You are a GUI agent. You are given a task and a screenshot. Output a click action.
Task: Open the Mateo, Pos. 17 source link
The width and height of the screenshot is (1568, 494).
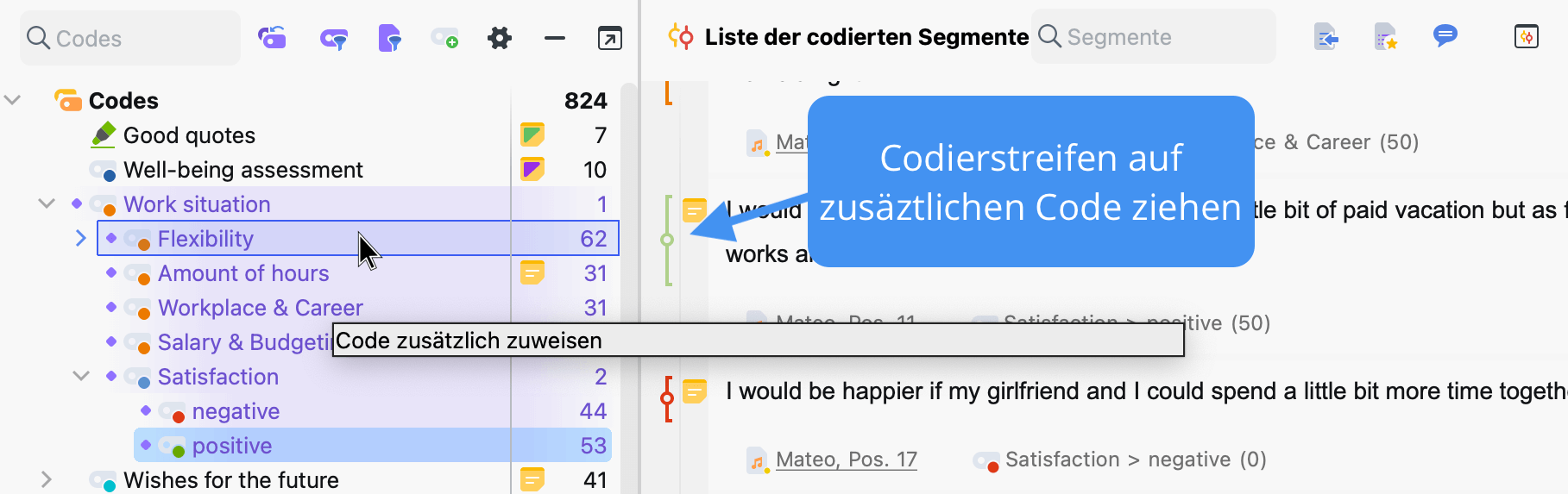pyautogui.click(x=846, y=460)
